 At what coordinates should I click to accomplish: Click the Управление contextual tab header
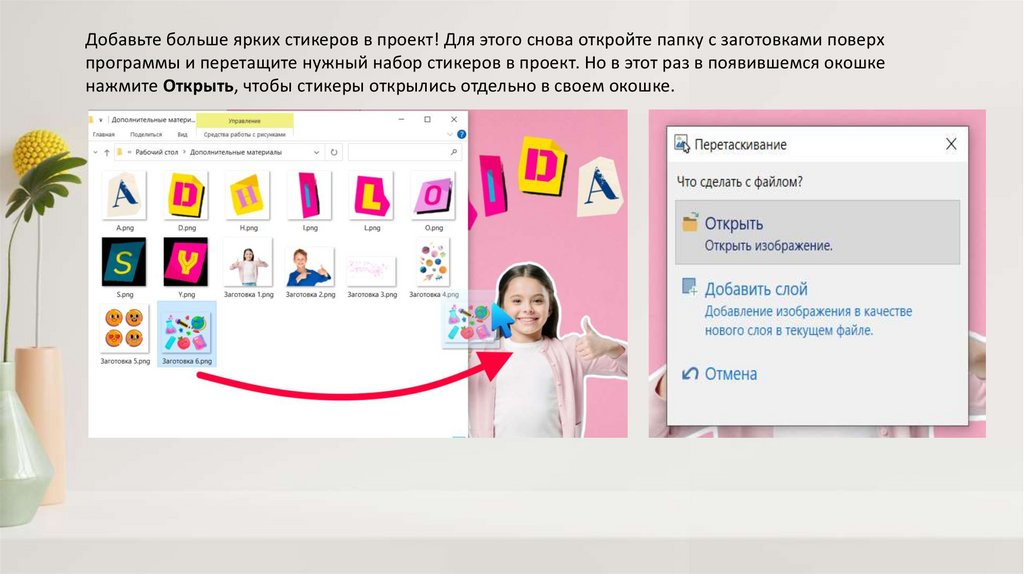(244, 121)
